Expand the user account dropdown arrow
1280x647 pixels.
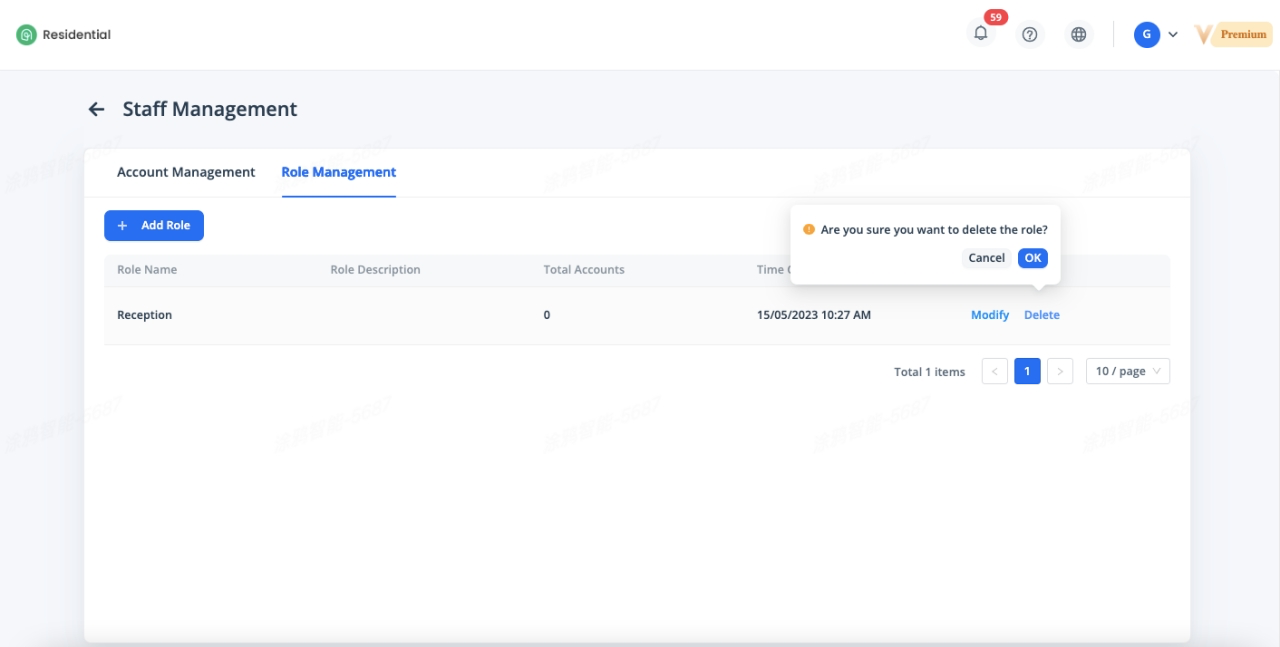pos(1173,34)
